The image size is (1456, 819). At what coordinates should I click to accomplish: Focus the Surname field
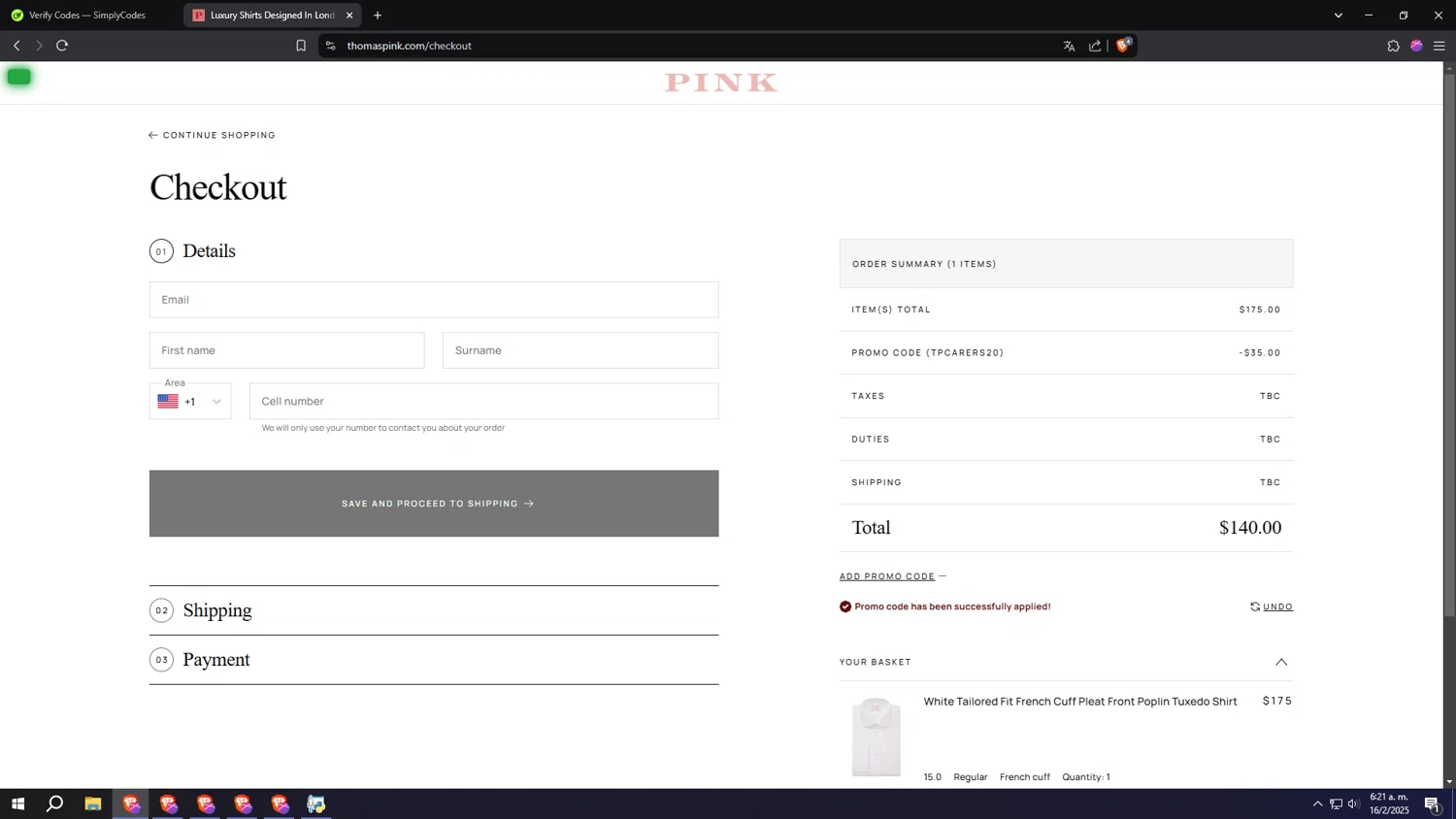pyautogui.click(x=580, y=350)
